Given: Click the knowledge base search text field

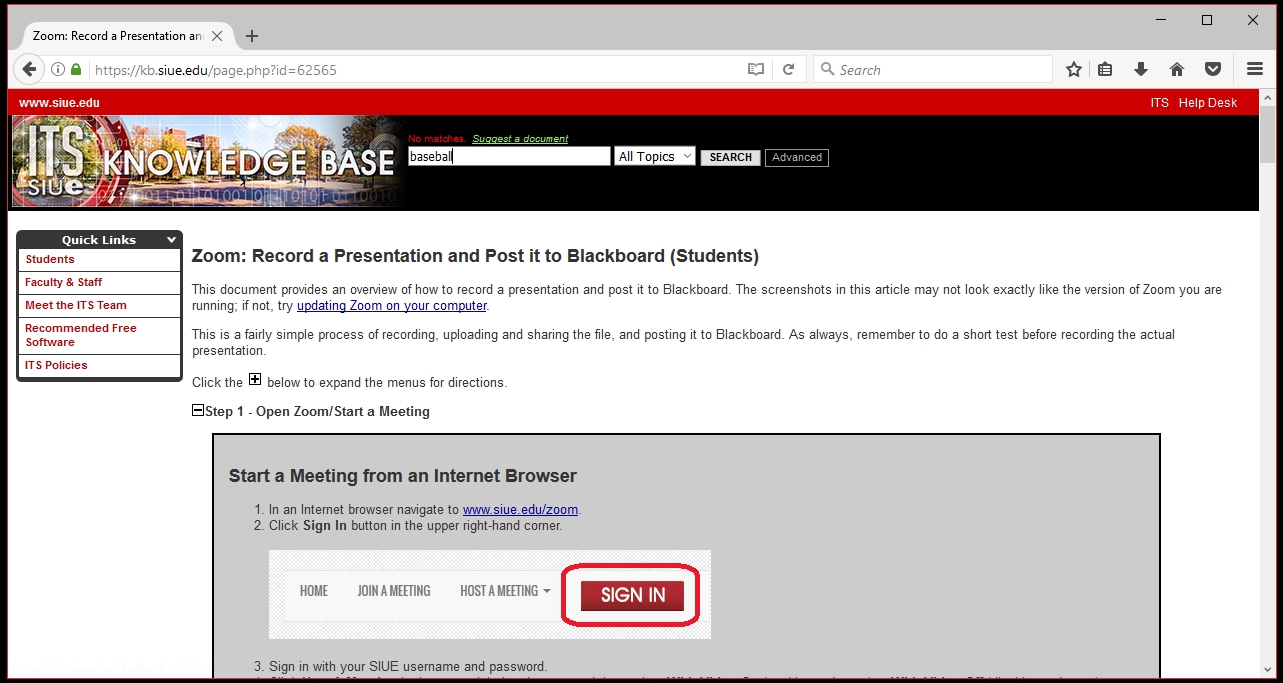Looking at the screenshot, I should point(508,157).
